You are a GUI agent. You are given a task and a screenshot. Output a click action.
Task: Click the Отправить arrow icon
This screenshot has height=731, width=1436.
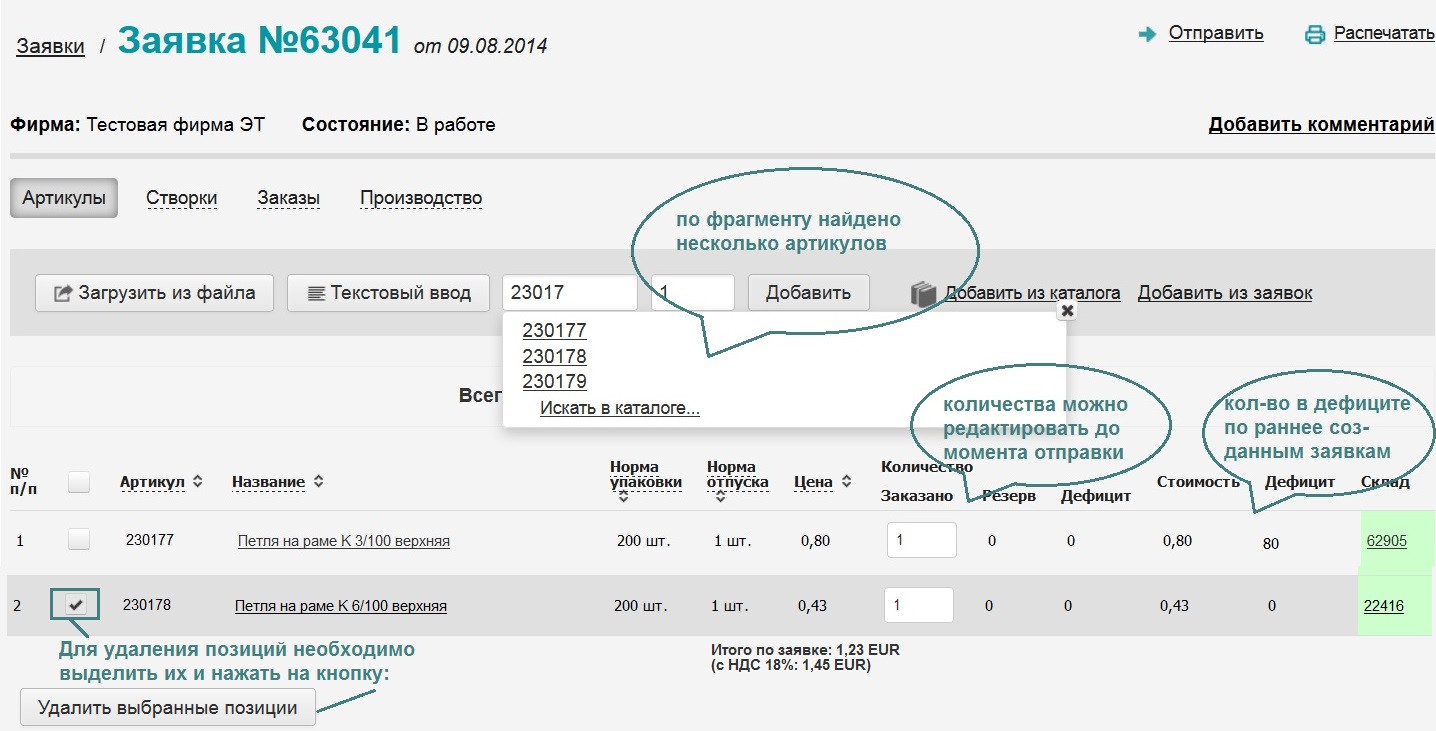[x=1147, y=35]
